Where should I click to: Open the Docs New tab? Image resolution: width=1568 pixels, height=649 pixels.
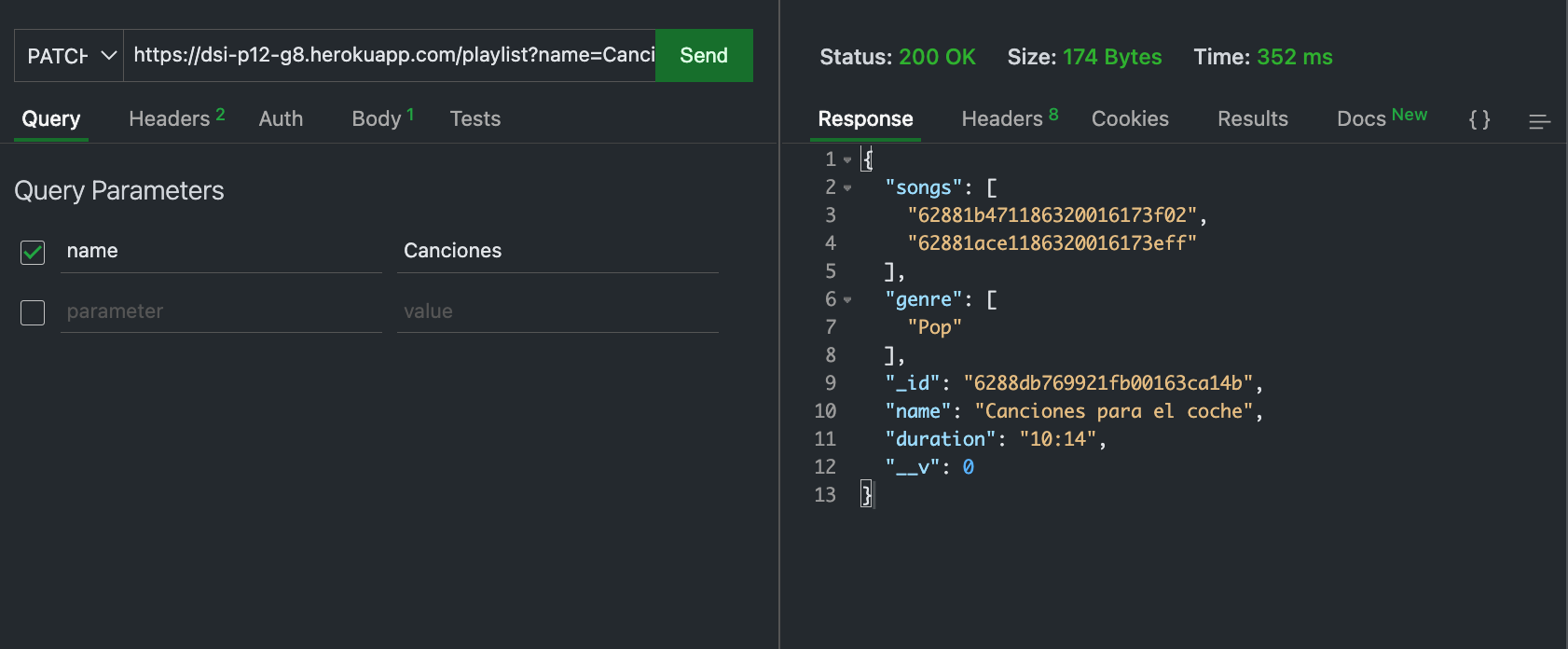pos(1382,117)
